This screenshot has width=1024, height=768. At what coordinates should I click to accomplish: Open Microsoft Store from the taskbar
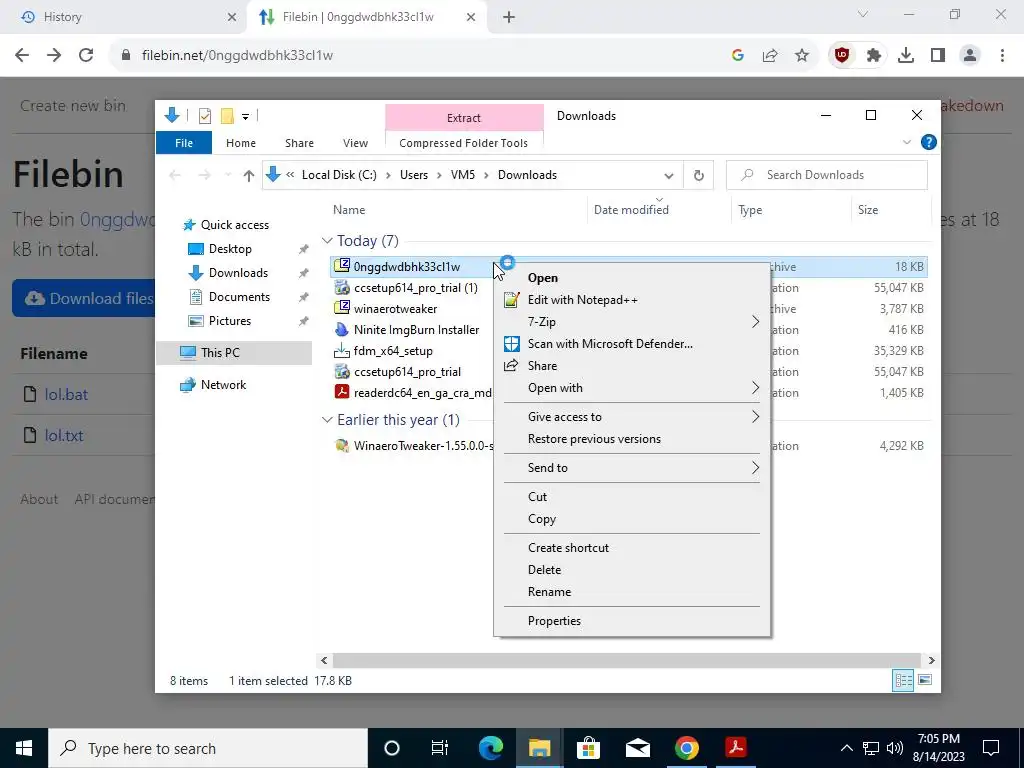coord(588,748)
